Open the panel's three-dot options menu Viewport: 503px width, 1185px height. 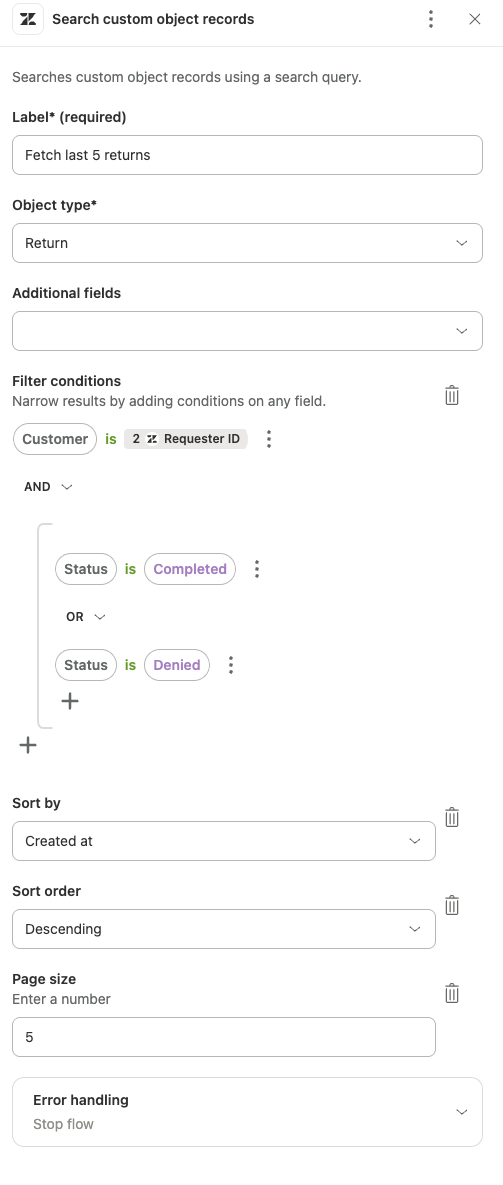click(430, 20)
